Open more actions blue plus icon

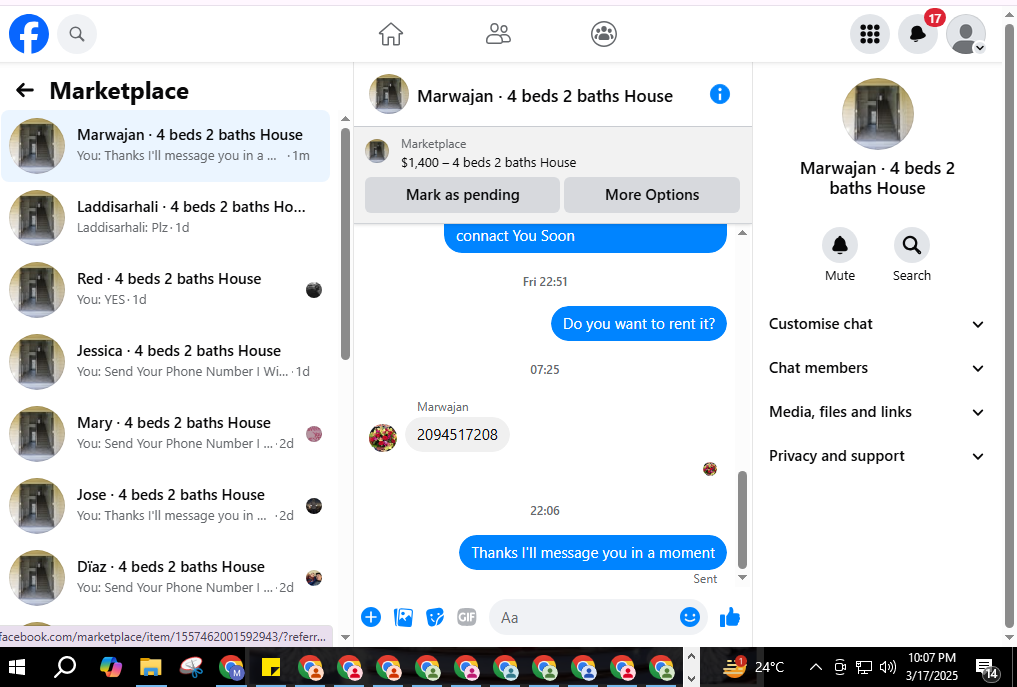371,617
